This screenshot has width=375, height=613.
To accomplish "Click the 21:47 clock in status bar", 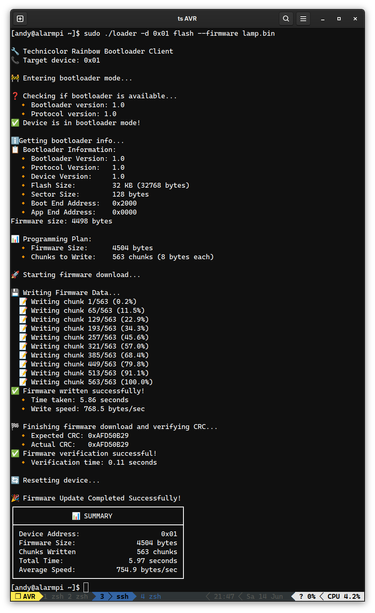I will 224,596.
